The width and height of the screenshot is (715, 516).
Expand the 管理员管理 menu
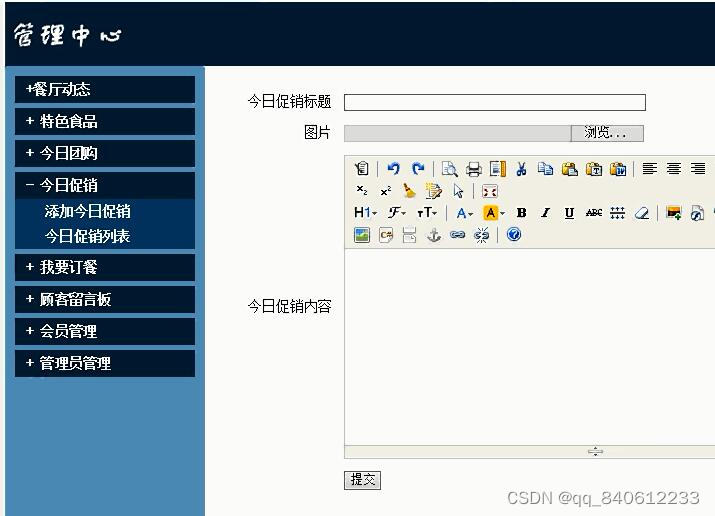coord(105,363)
